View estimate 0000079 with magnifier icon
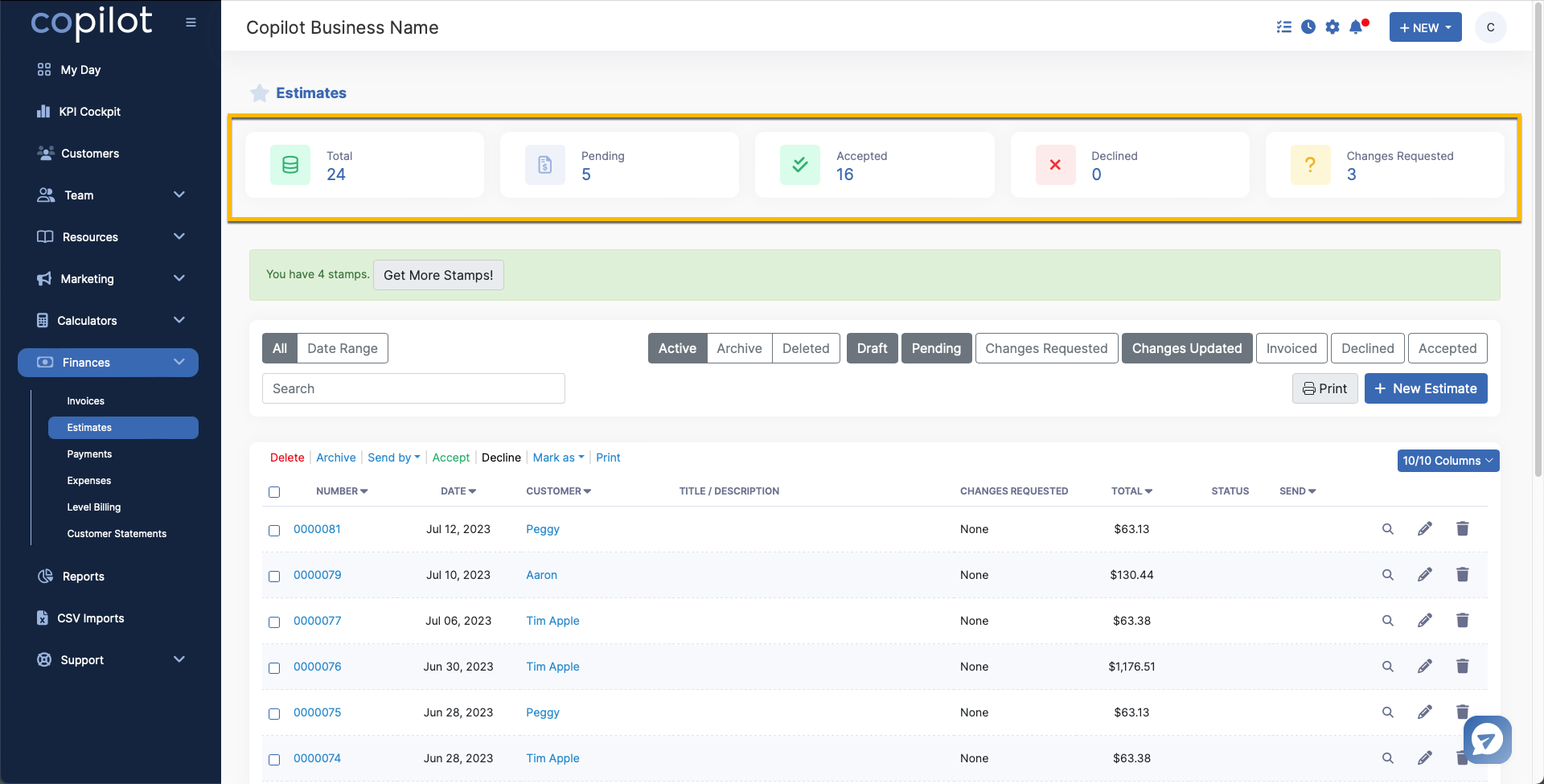The width and height of the screenshot is (1544, 784). pos(1388,575)
